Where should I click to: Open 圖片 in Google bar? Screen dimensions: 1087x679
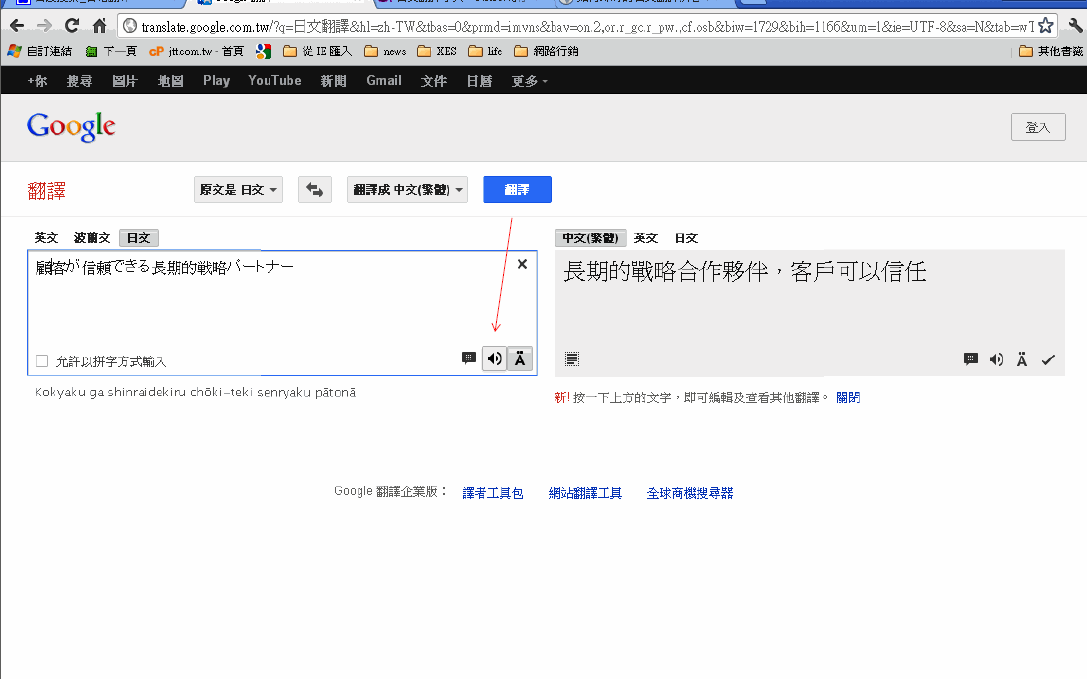[x=125, y=81]
